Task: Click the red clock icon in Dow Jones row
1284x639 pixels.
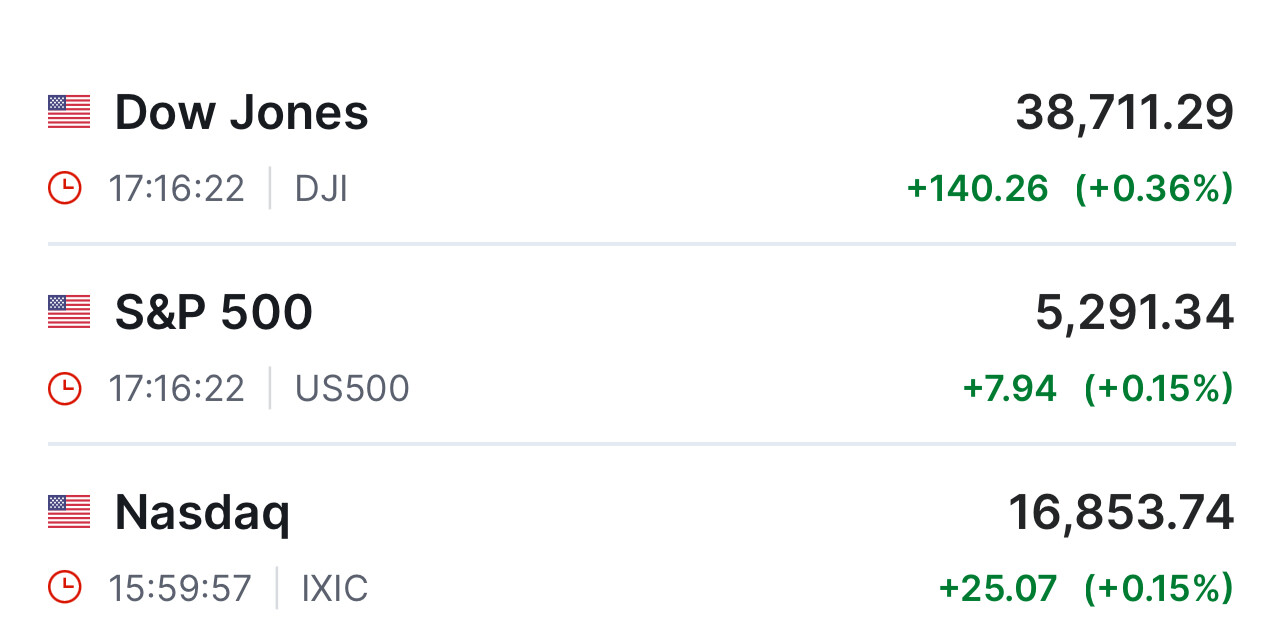Action: (x=65, y=188)
